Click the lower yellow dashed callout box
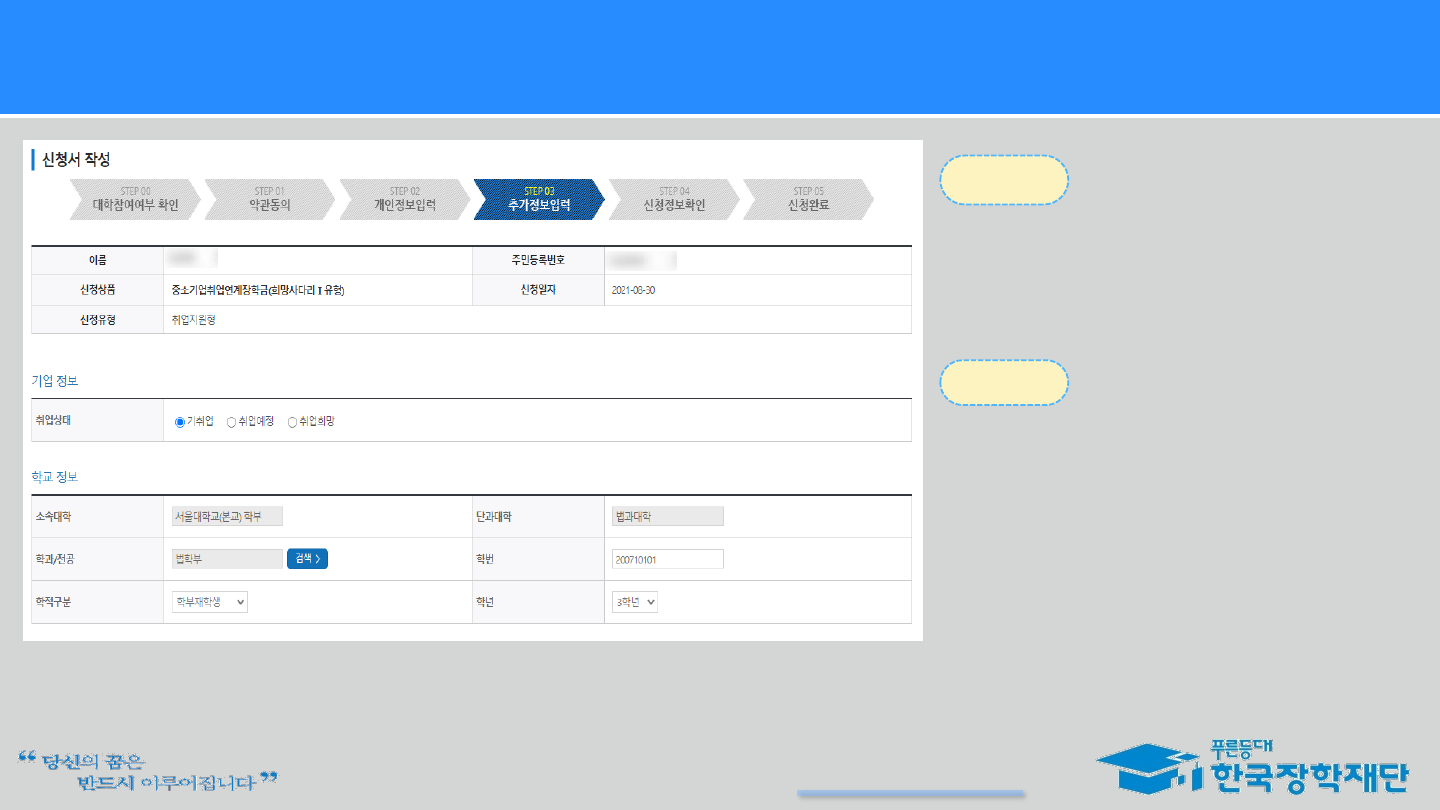This screenshot has width=1440, height=810. tap(1004, 383)
